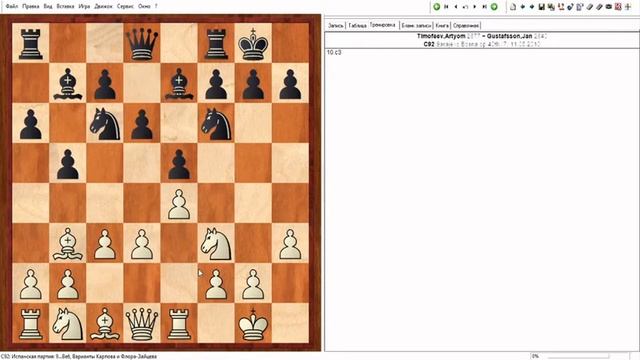Select the white bishop on c1
Viewport: 640px width, 360px height.
[x=105, y=323]
